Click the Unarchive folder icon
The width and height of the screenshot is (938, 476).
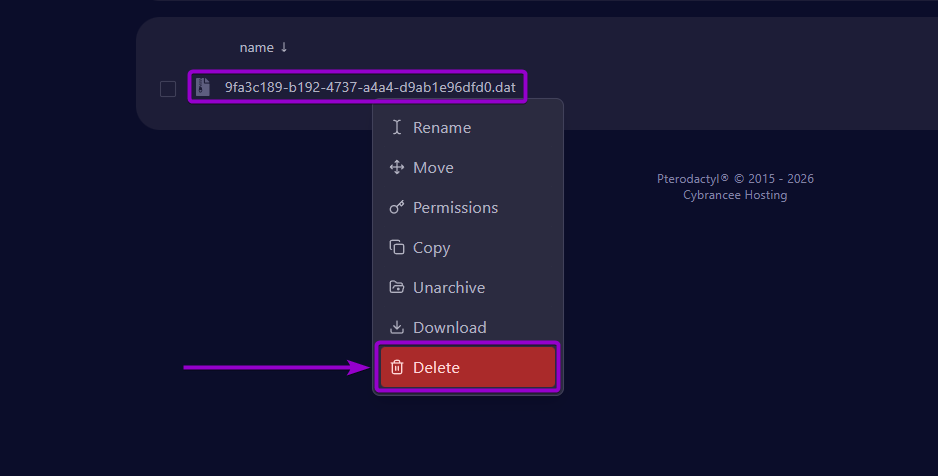(397, 288)
